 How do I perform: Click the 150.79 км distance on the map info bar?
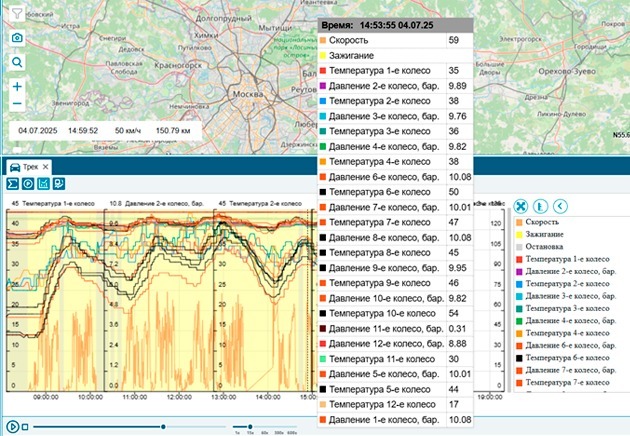[173, 131]
